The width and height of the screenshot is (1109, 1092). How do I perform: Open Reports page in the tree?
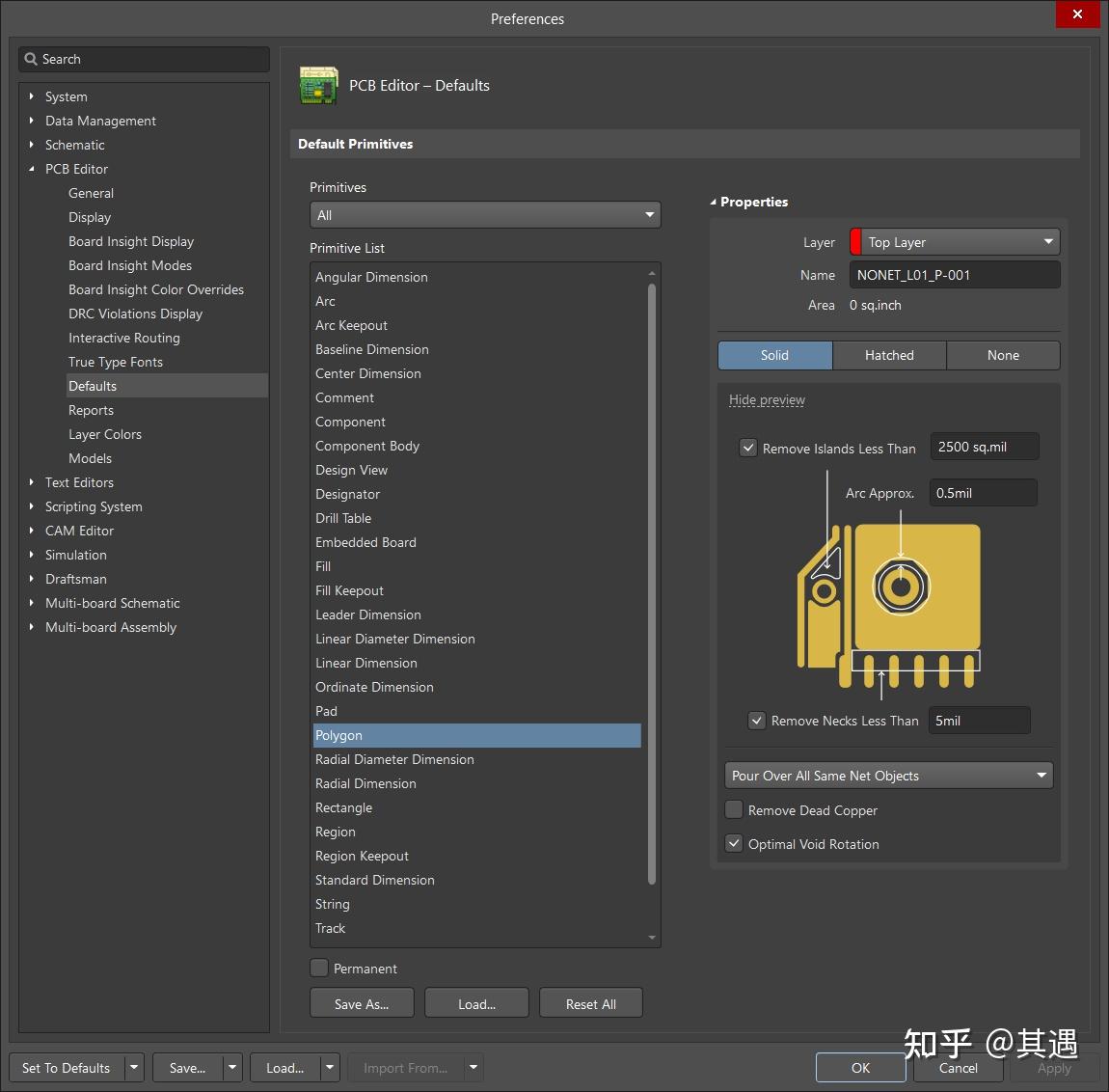91,410
